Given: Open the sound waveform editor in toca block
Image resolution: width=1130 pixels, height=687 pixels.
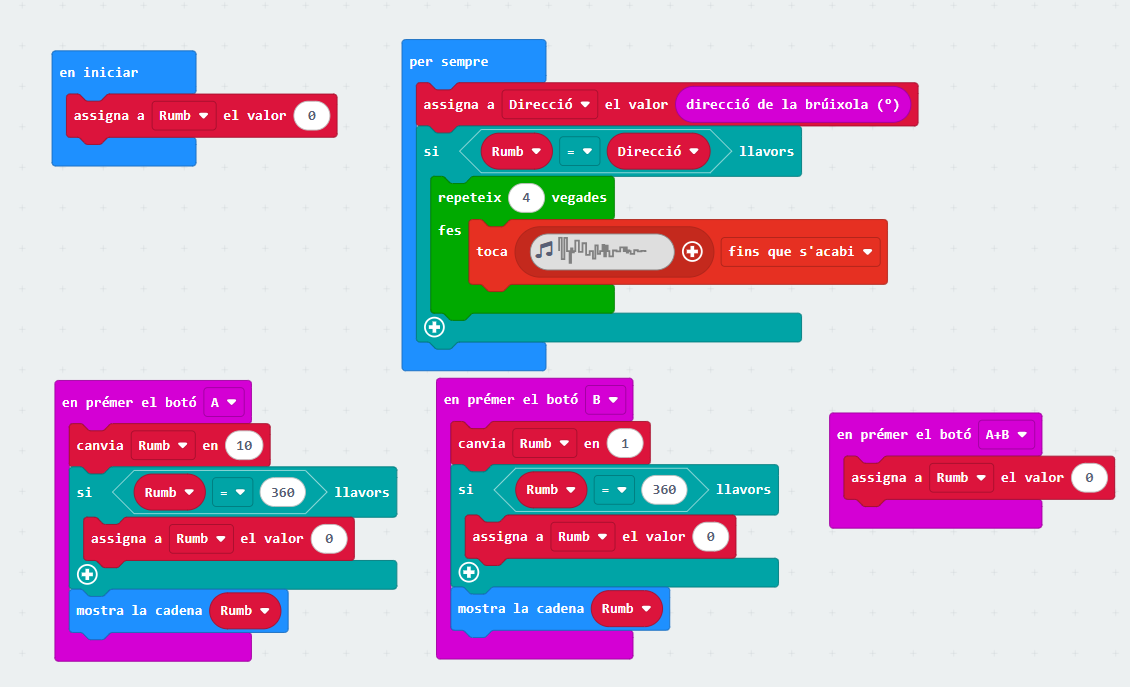Looking at the screenshot, I should pos(602,252).
